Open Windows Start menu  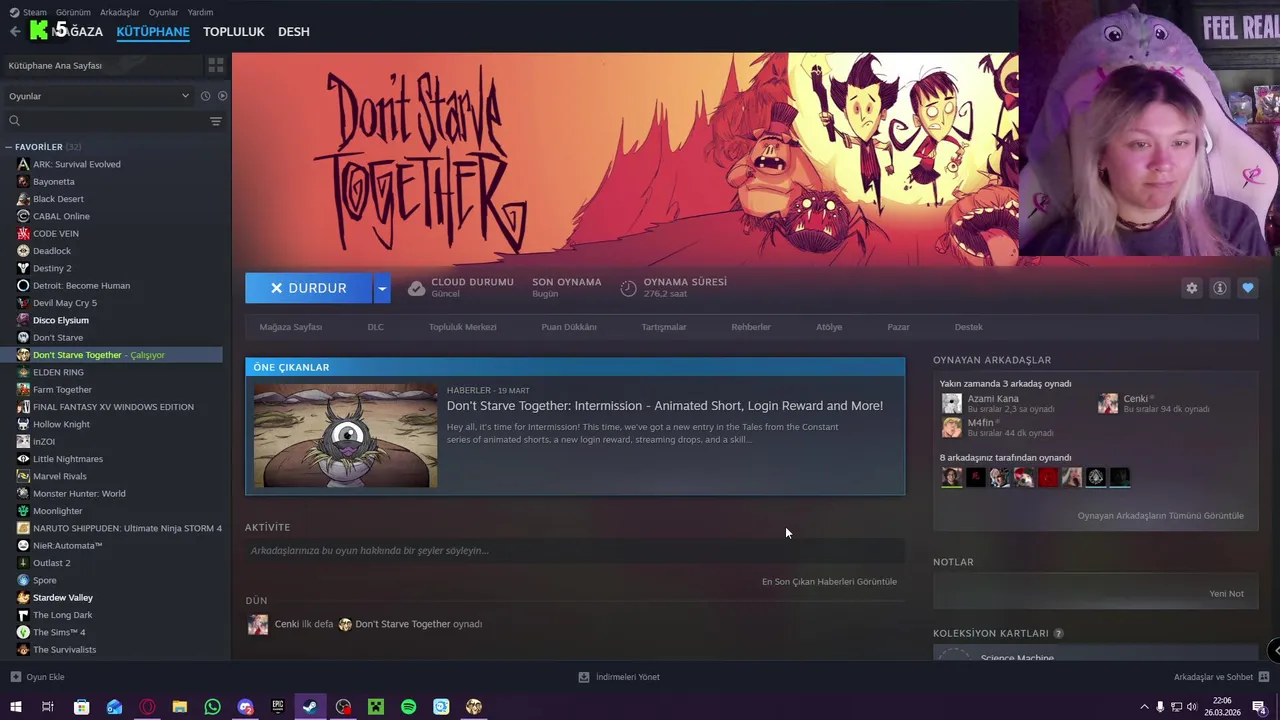(15, 707)
